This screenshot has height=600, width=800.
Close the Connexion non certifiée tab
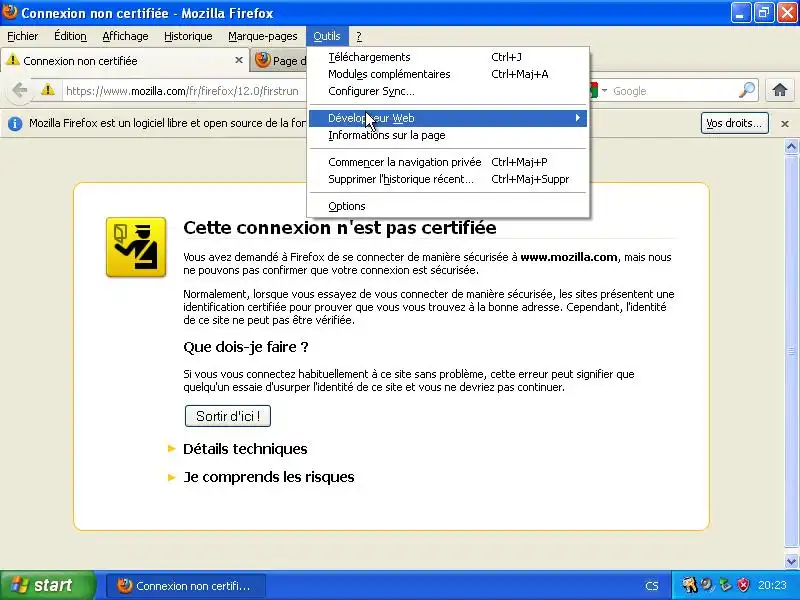(x=238, y=60)
